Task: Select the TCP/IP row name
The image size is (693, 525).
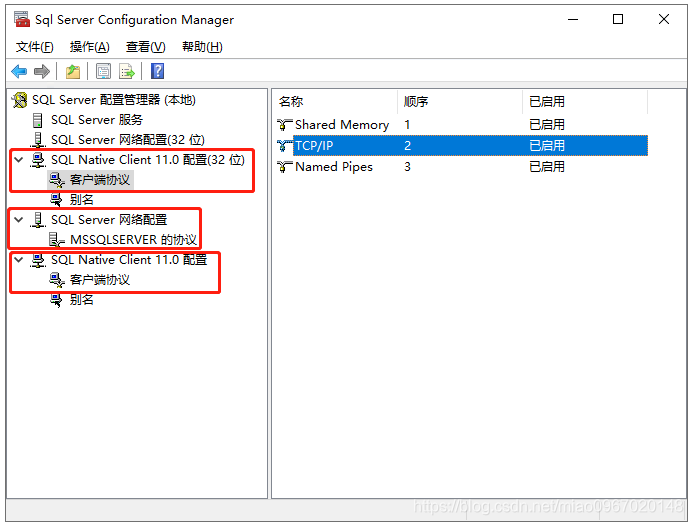Action: point(314,145)
